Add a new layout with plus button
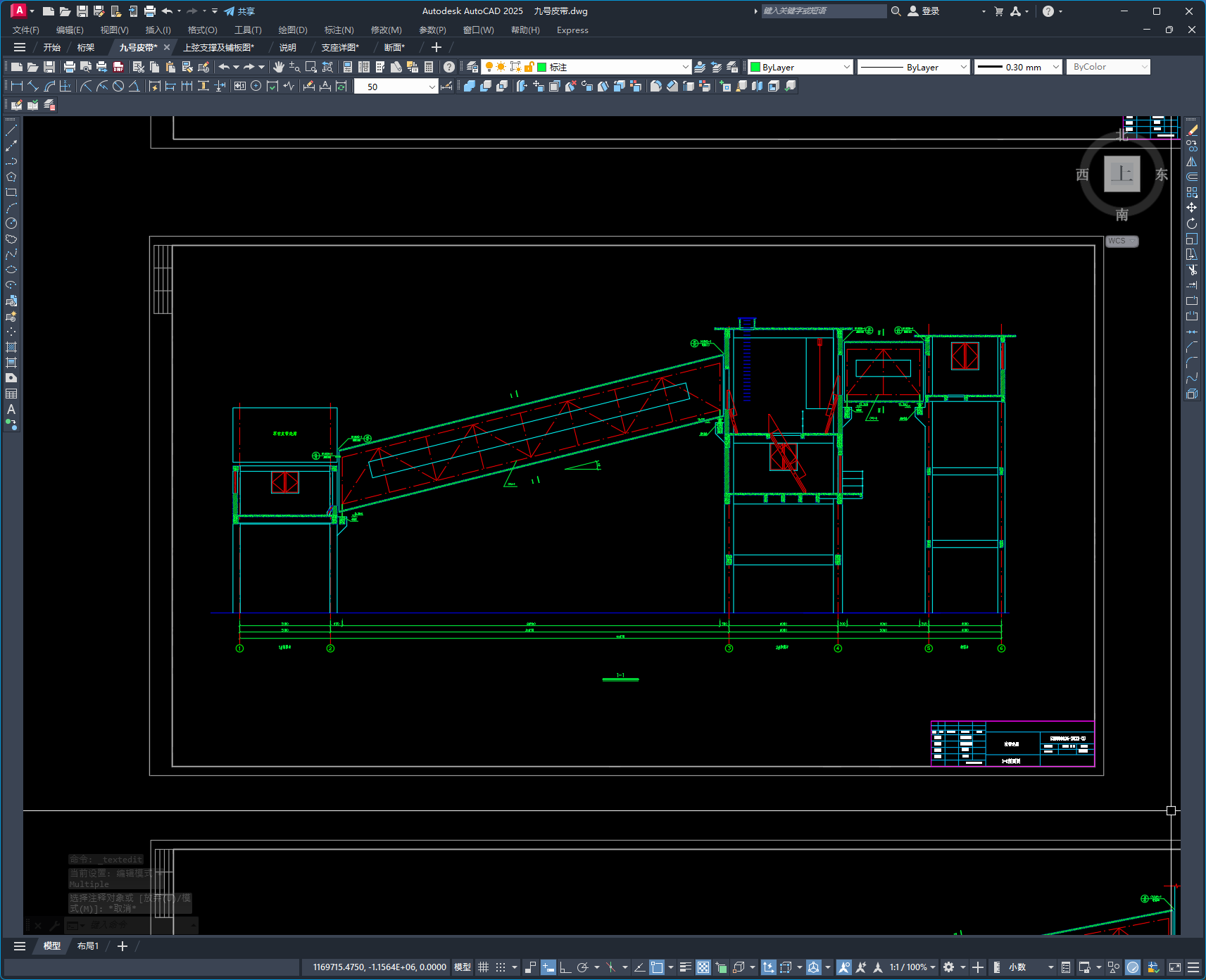Screen dimensions: 1206x980 pos(123,946)
